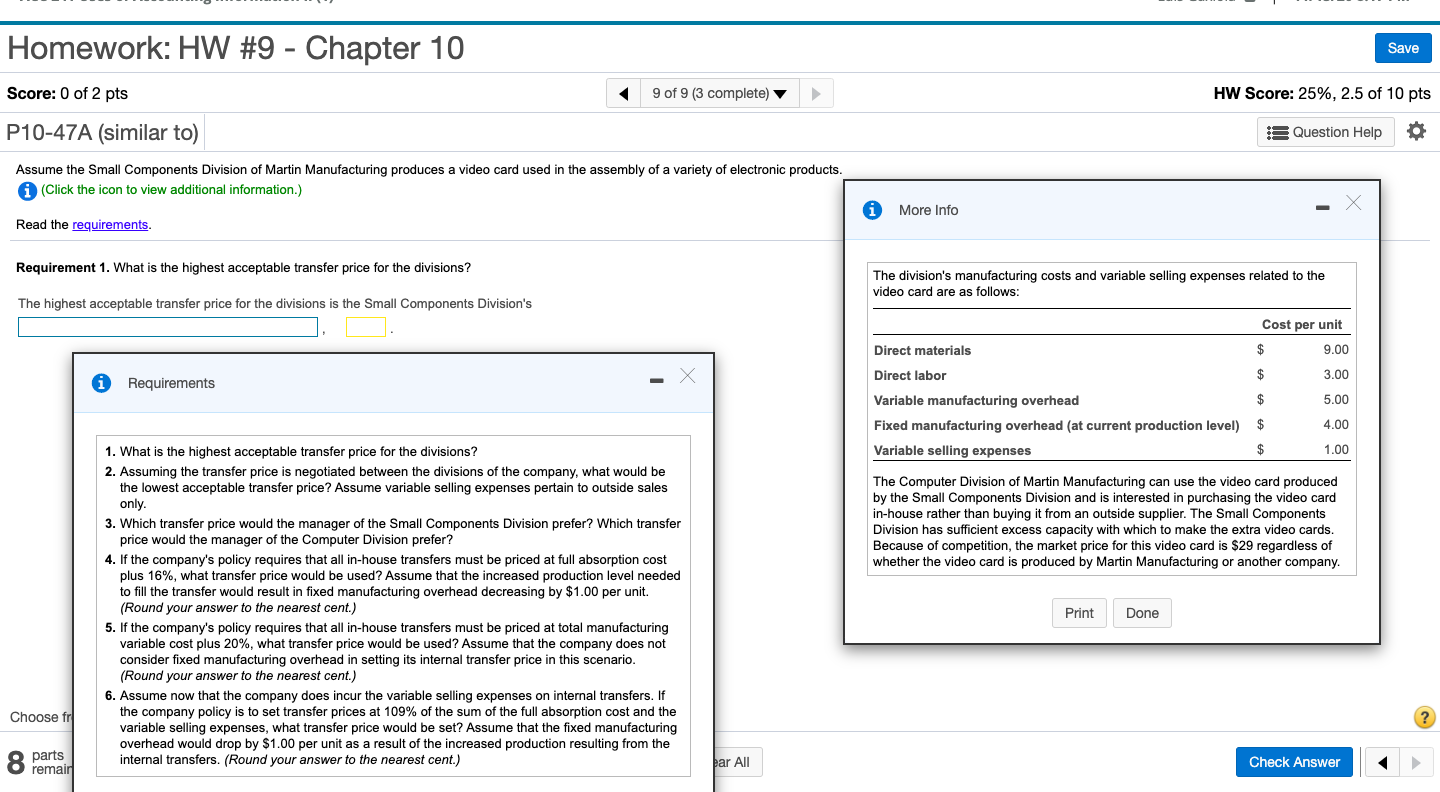
Task: Select Variable manufacturing overhead row label
Action: click(x=976, y=400)
